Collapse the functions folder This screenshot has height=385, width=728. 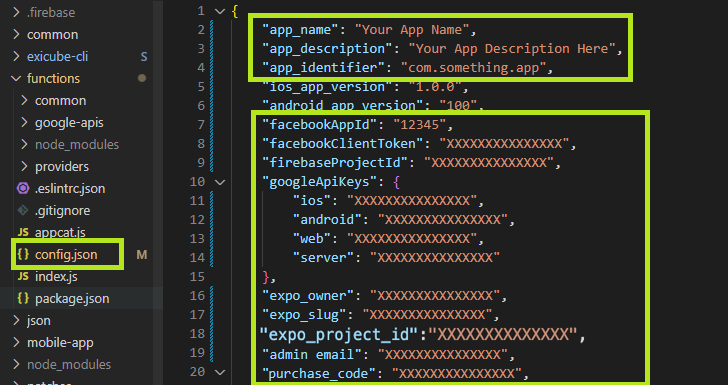coord(17,78)
